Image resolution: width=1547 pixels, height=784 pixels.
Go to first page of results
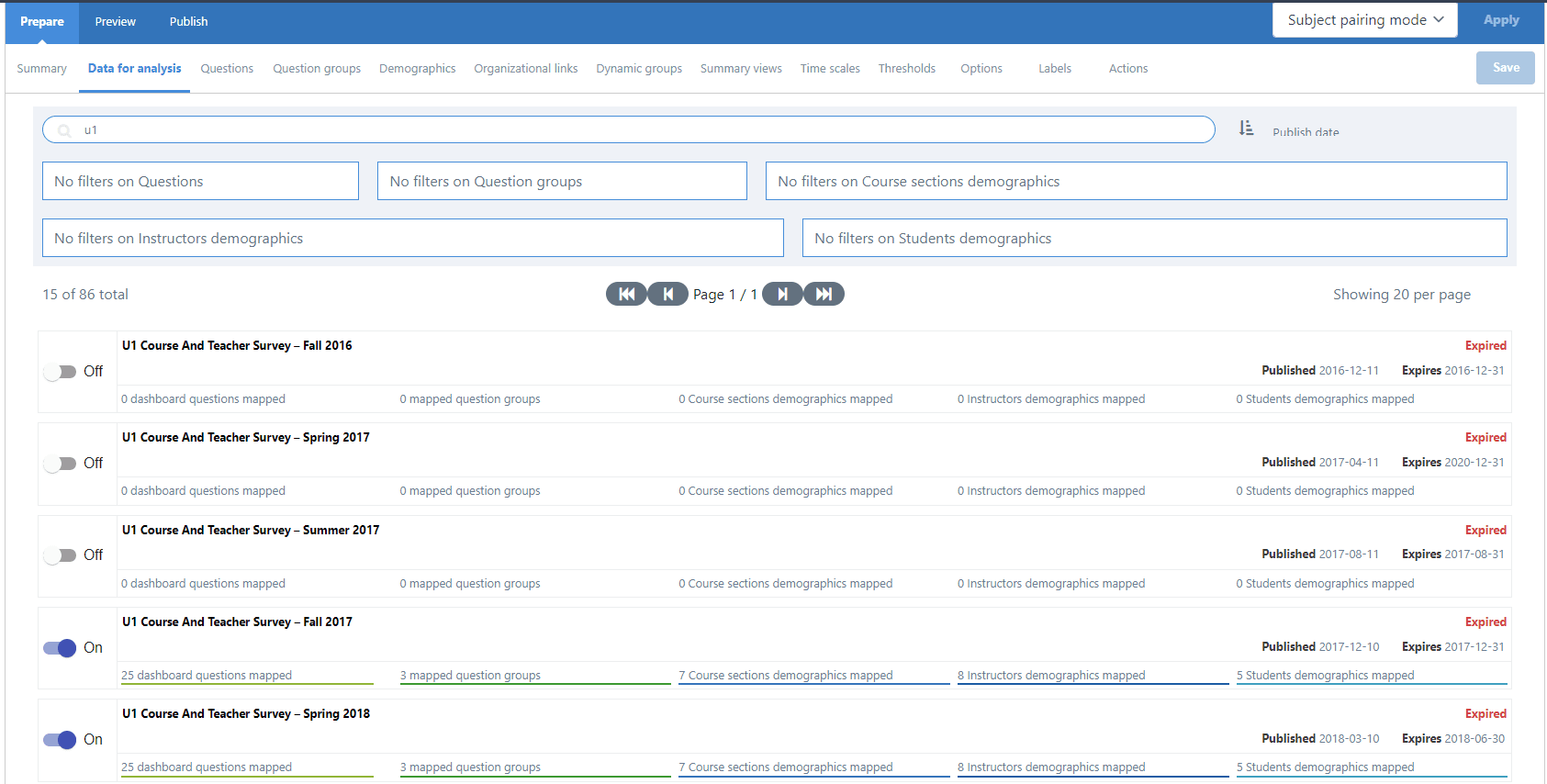[626, 294]
